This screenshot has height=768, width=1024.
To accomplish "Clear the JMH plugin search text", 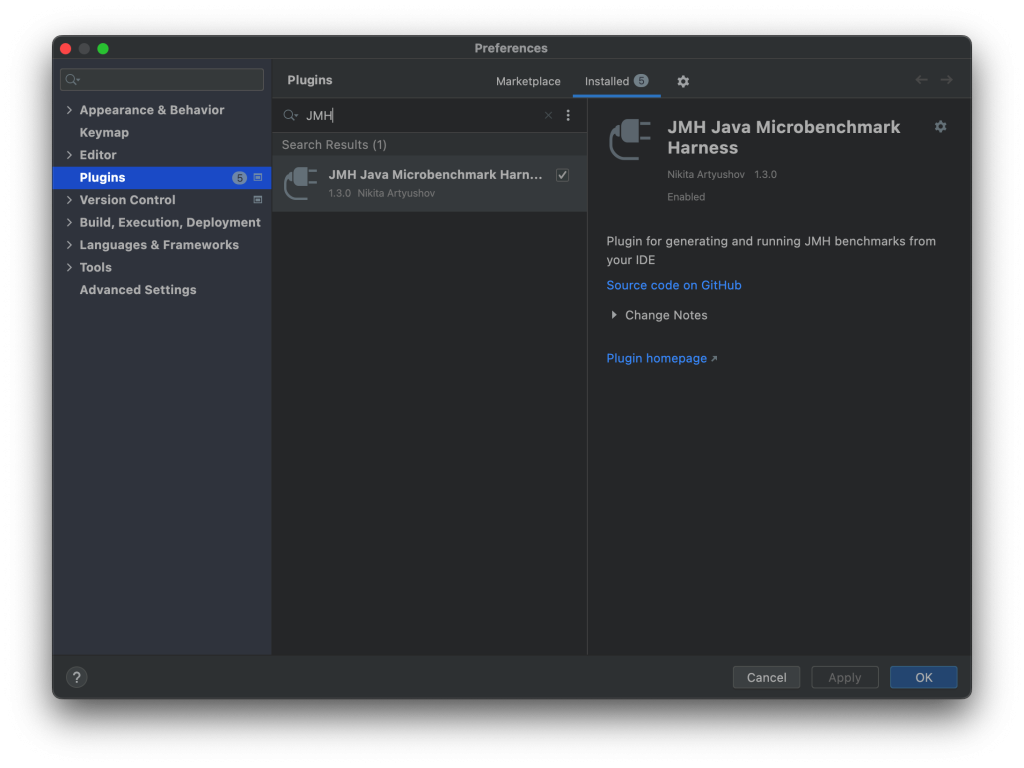I will [548, 116].
